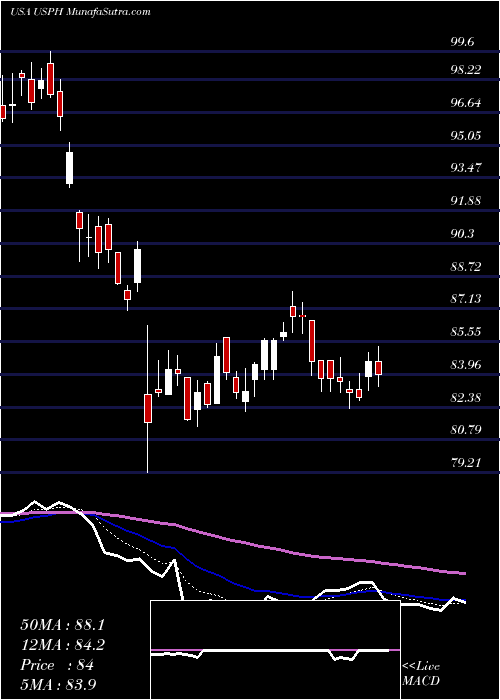Click the 99.6 price axis label

click(x=463, y=42)
